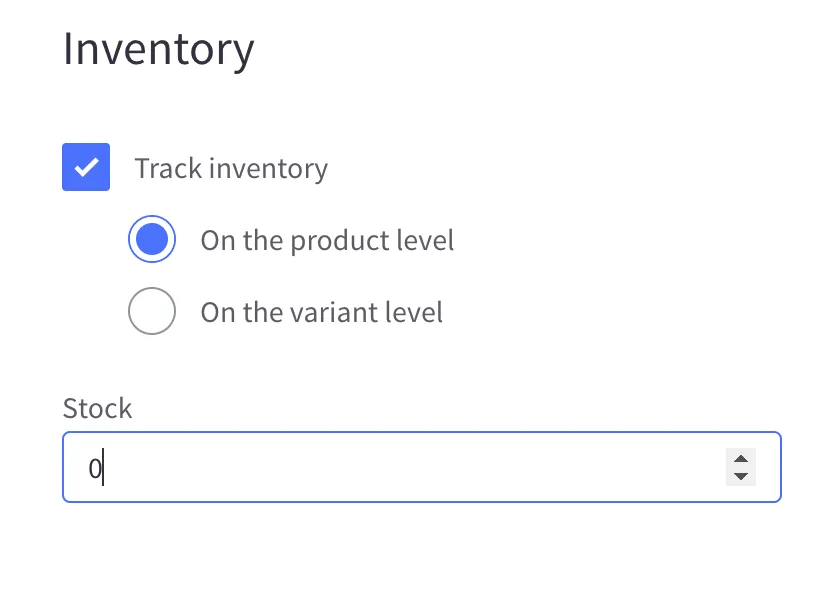Click the "Stock" field label
This screenshot has width=814, height=602.
pos(97,408)
